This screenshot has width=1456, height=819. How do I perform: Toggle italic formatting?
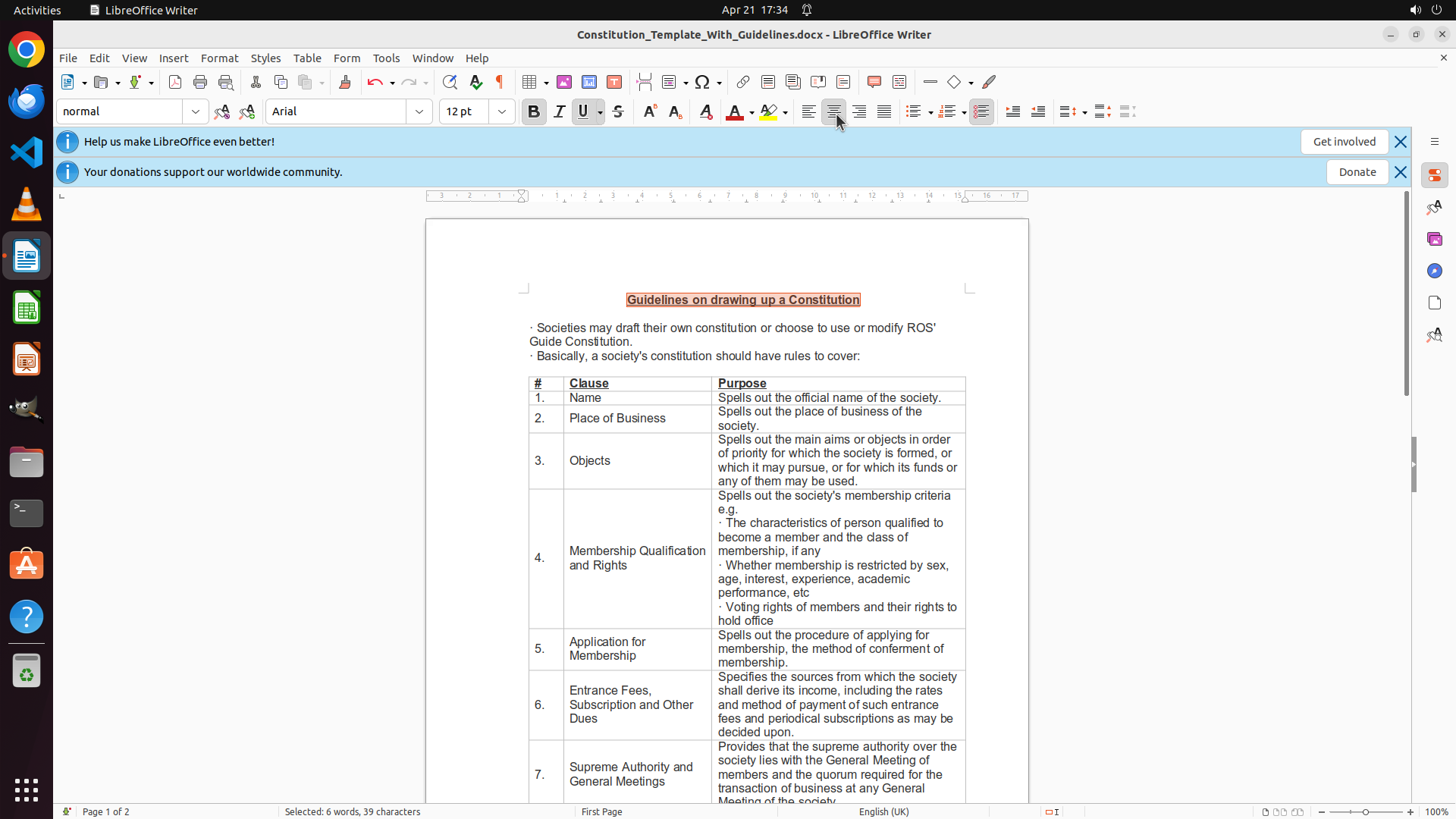click(559, 111)
